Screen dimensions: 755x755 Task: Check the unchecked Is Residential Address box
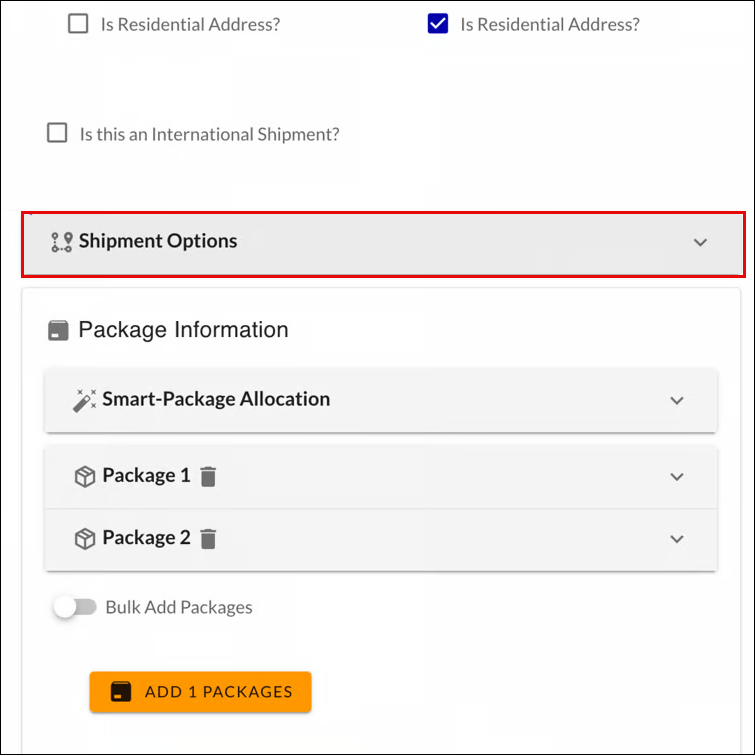(78, 23)
